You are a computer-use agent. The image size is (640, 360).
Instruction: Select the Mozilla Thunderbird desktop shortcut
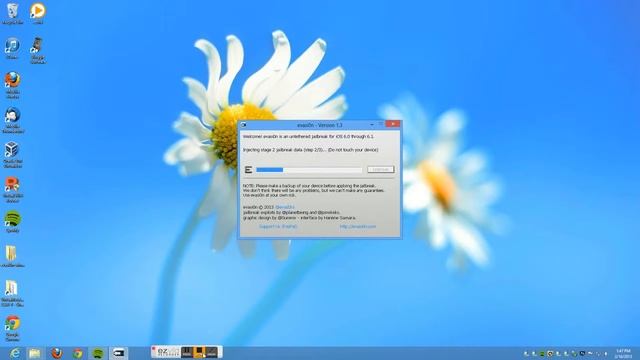pos(13,120)
